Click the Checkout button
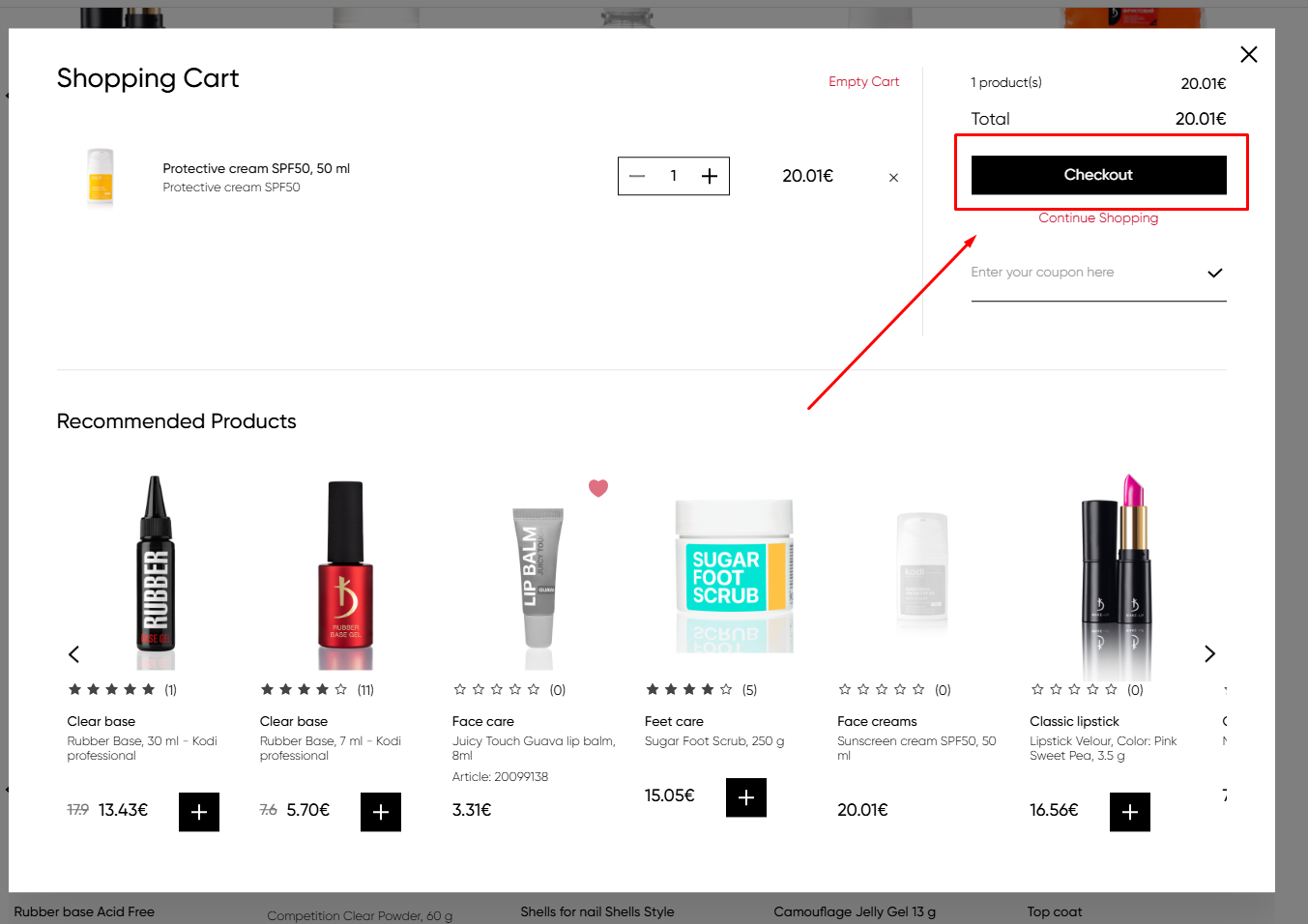 [x=1098, y=175]
